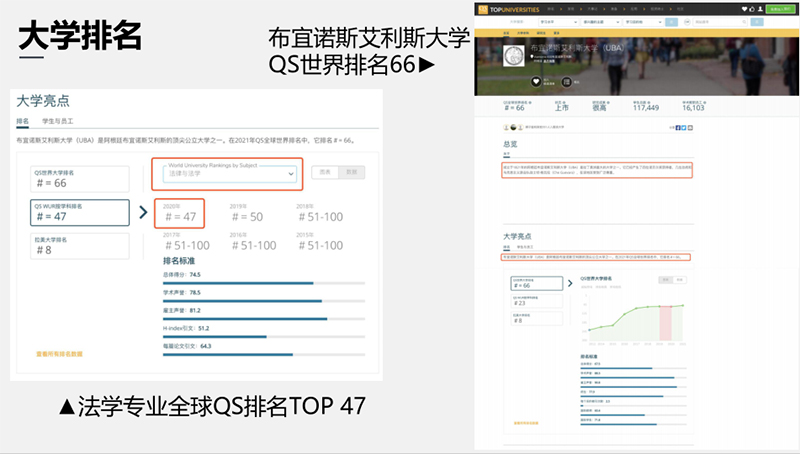The image size is (800, 454).
Task: Open the orange view-all-rankings link in small webpage
Action: point(526,423)
